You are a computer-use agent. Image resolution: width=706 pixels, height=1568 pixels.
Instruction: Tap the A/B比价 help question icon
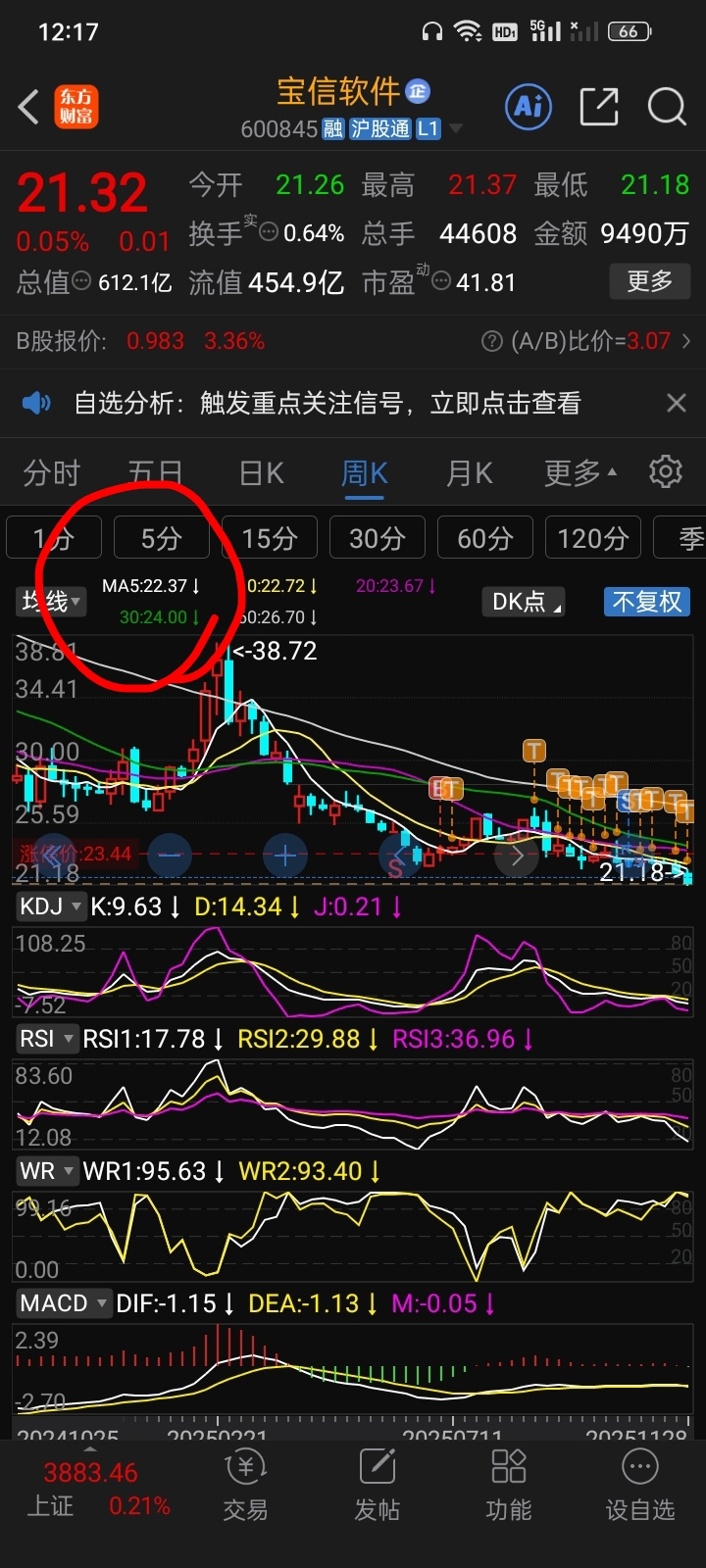coord(492,341)
